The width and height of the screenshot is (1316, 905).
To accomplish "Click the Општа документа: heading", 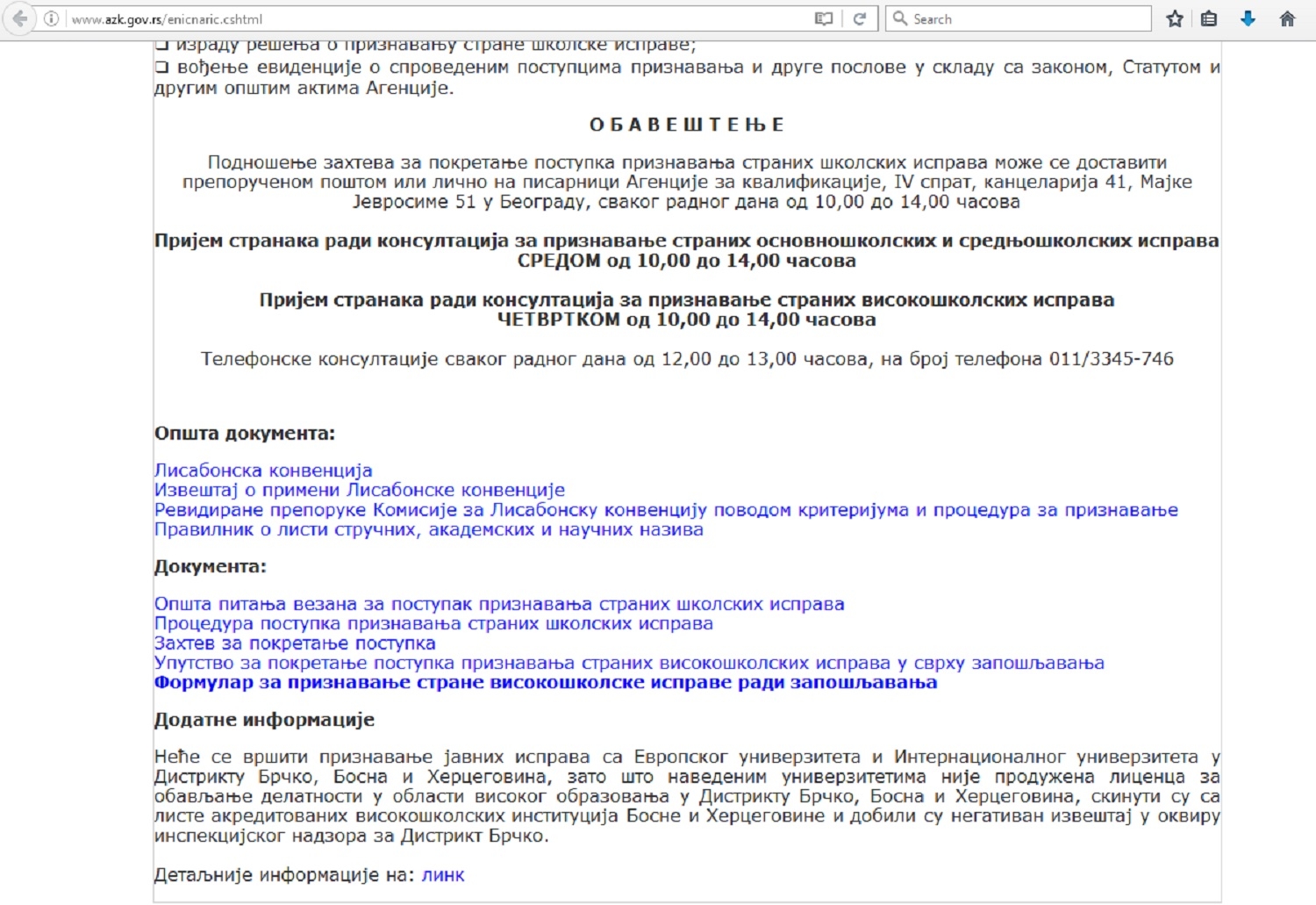I will coord(245,434).
